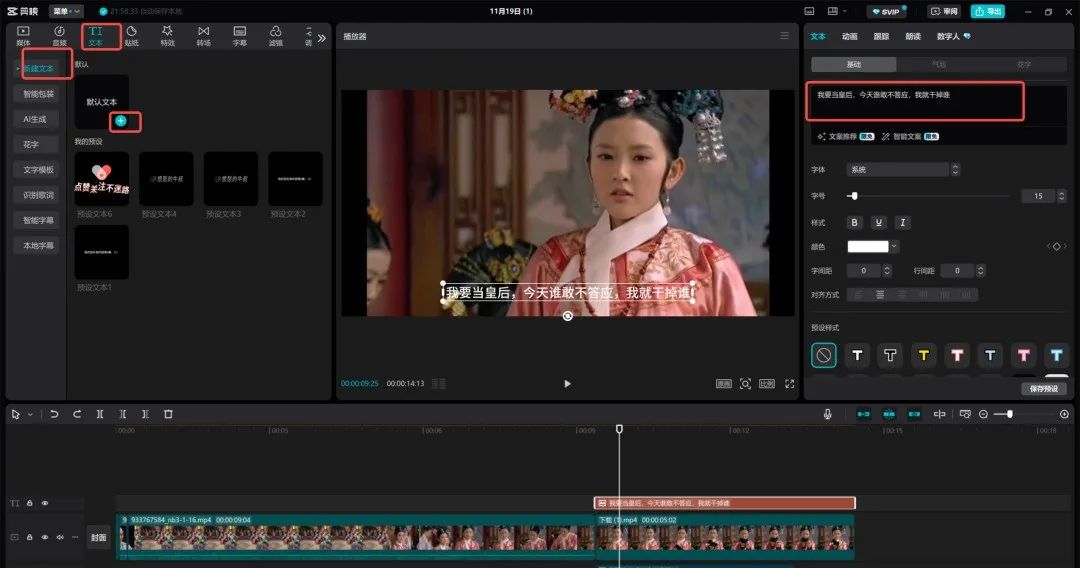
Task: Toggle the video track lock
Action: click(x=30, y=537)
